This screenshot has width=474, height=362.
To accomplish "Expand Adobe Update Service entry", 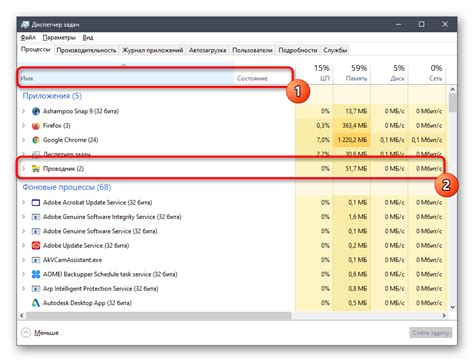I will tap(23, 246).
